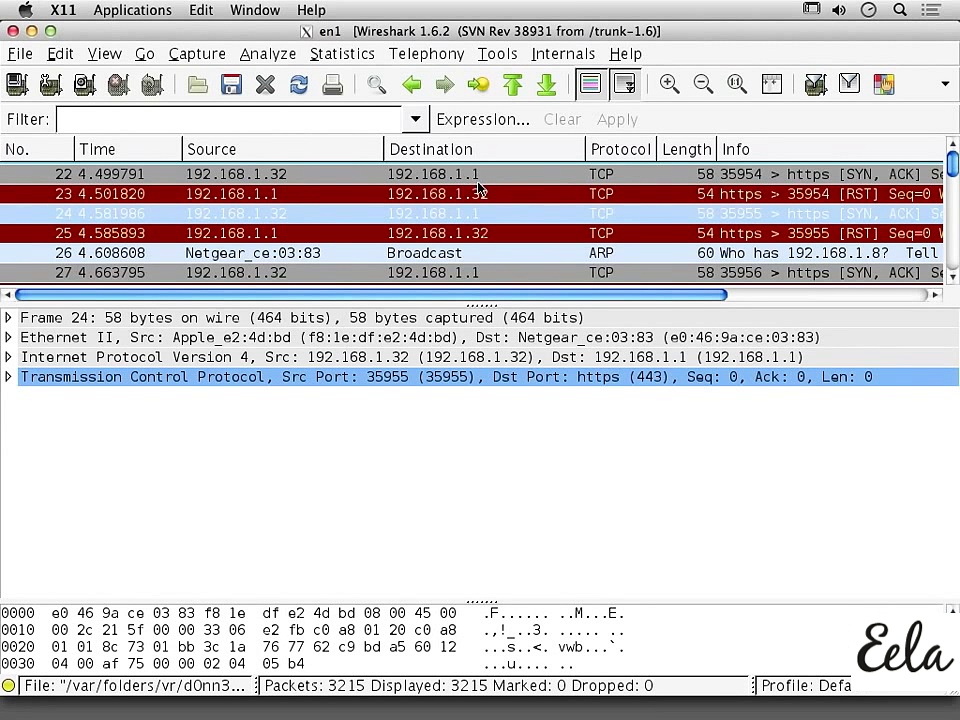Open a capture file folder icon
960x720 pixels.
[x=197, y=84]
